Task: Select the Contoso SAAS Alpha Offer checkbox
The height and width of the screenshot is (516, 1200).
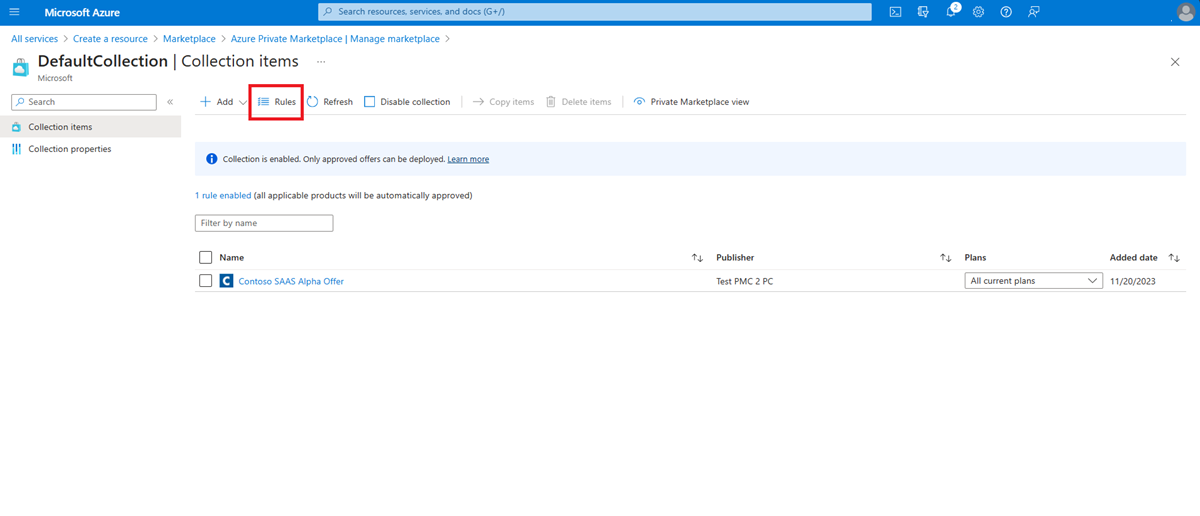Action: [205, 281]
